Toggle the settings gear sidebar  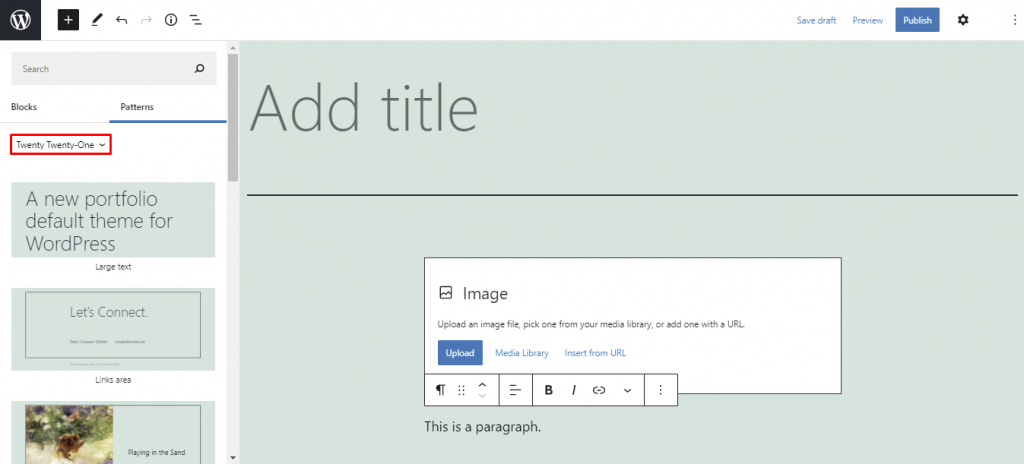[x=963, y=20]
